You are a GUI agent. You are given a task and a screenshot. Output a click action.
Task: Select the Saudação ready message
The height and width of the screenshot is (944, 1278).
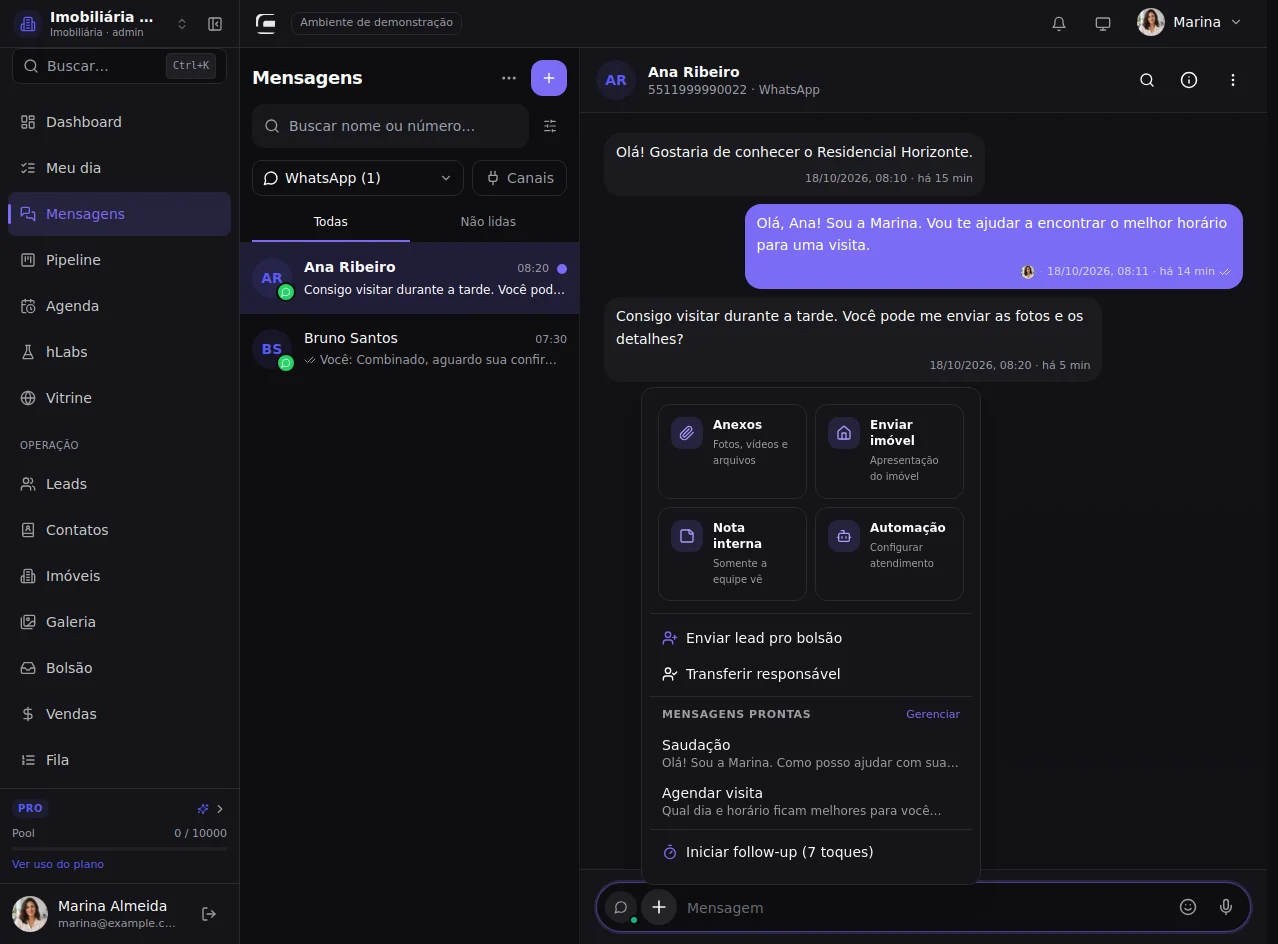(x=810, y=753)
